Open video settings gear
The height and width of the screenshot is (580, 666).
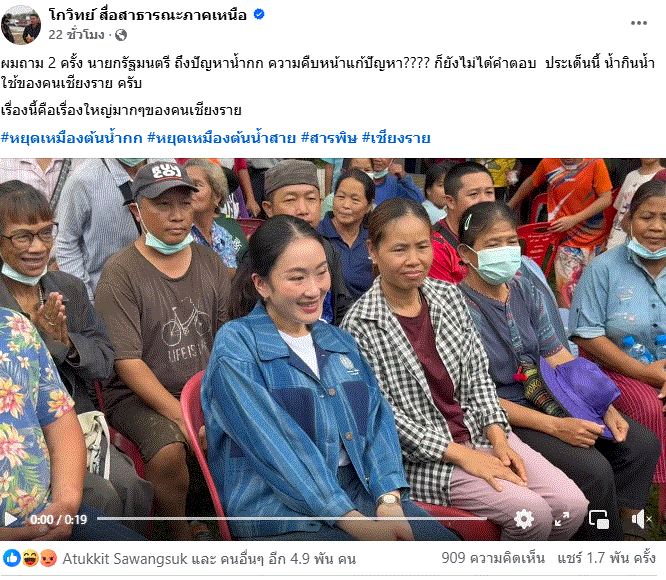click(524, 519)
